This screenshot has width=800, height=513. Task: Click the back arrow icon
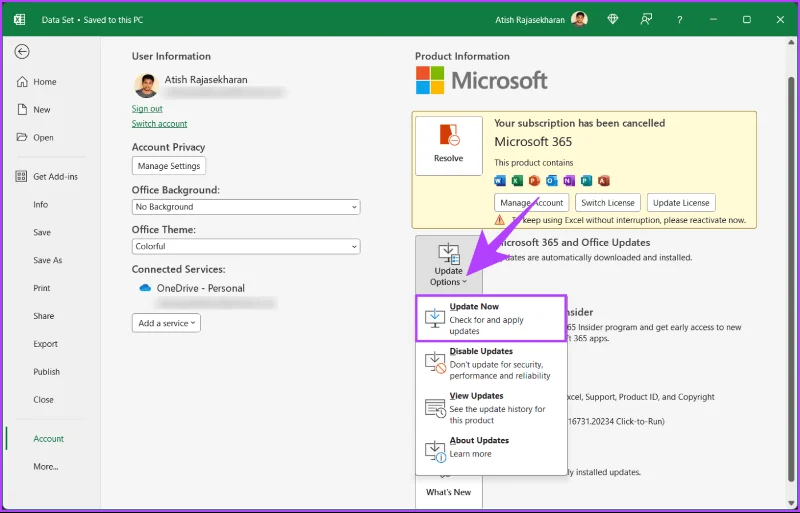point(22,52)
